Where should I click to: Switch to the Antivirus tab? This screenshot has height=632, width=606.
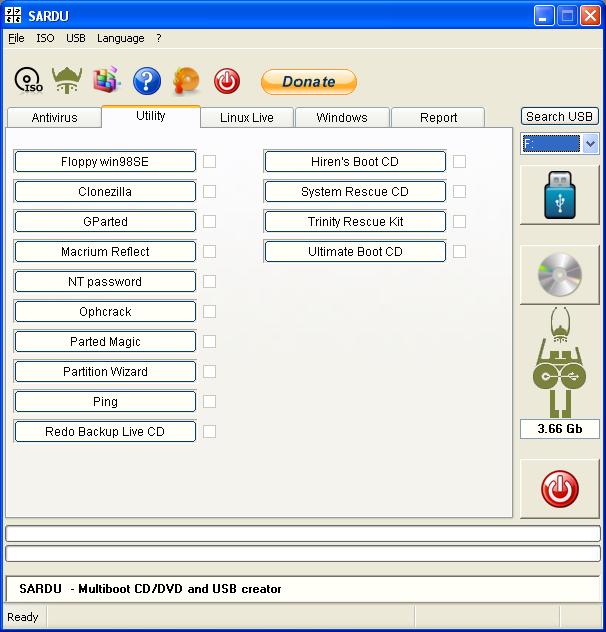[54, 118]
